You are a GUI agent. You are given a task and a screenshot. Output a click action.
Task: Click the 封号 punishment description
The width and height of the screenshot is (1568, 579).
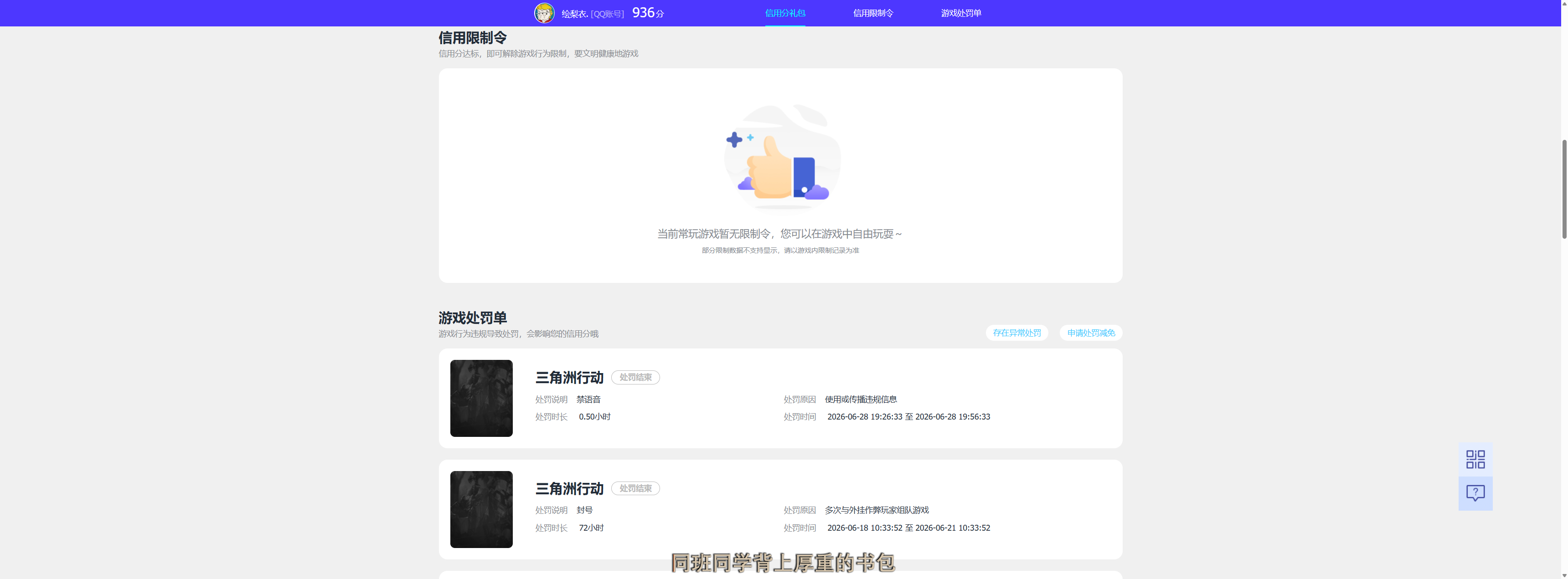pos(584,510)
